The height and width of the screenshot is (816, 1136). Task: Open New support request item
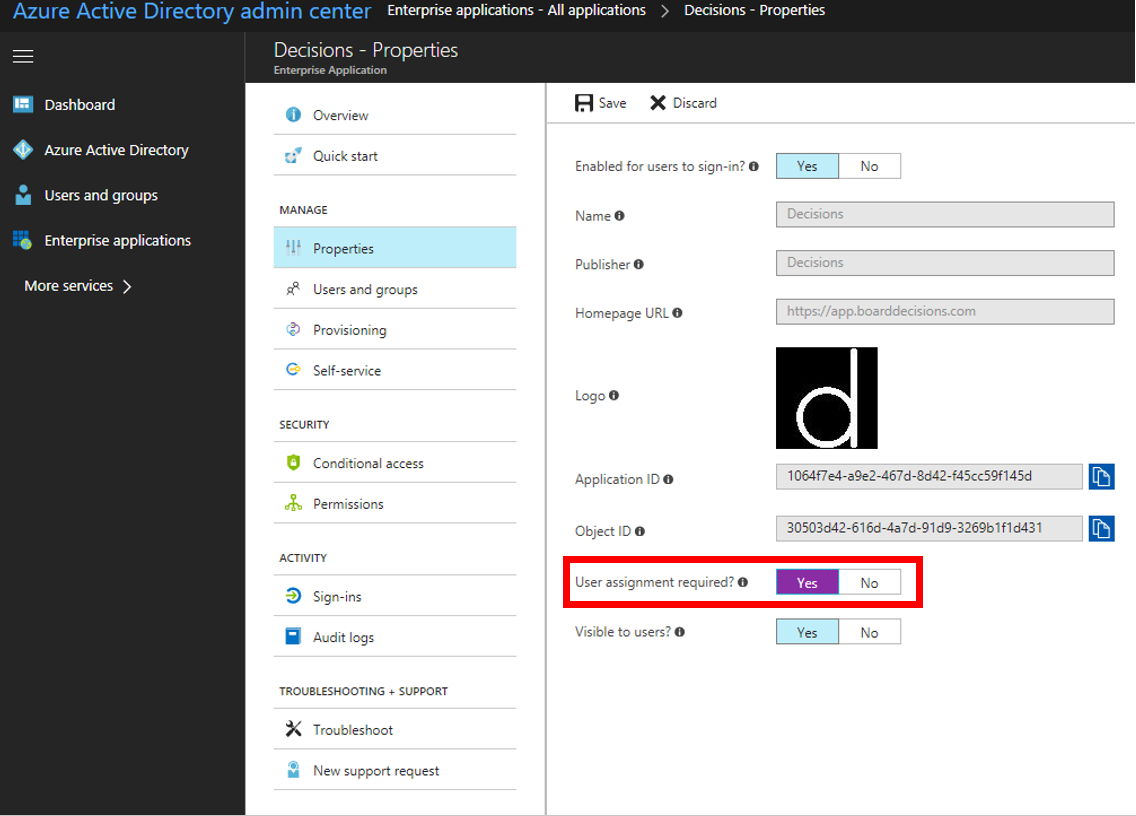tap(395, 770)
